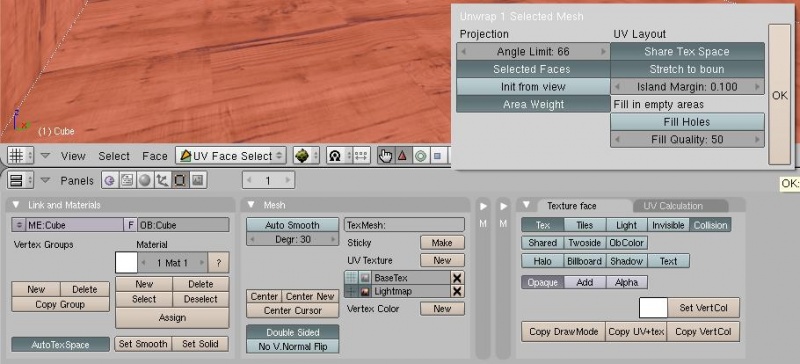Click Set Smooth button
Screen dimensions: 800x364
click(143, 344)
